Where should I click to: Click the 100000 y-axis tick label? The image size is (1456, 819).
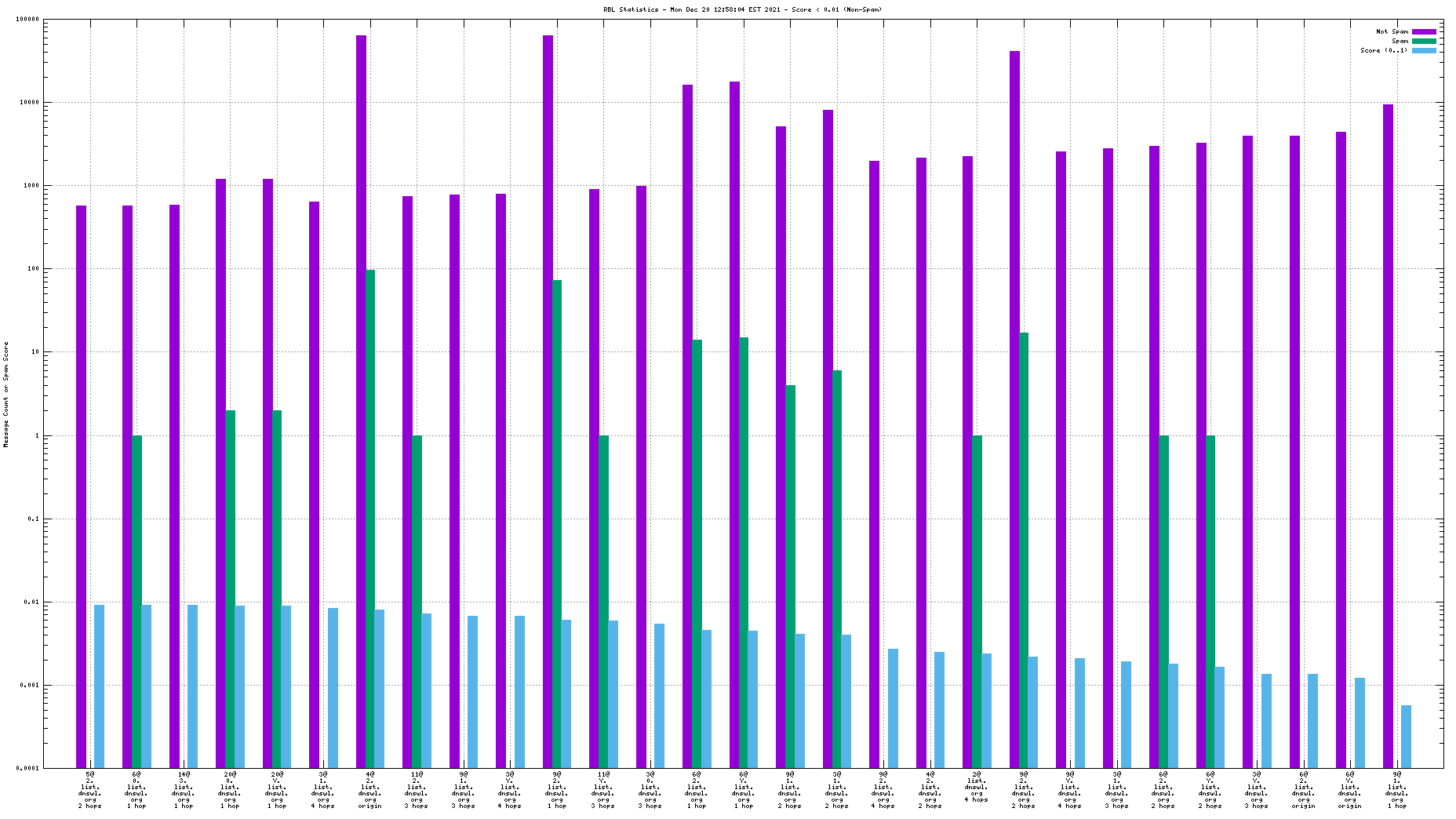[27, 20]
